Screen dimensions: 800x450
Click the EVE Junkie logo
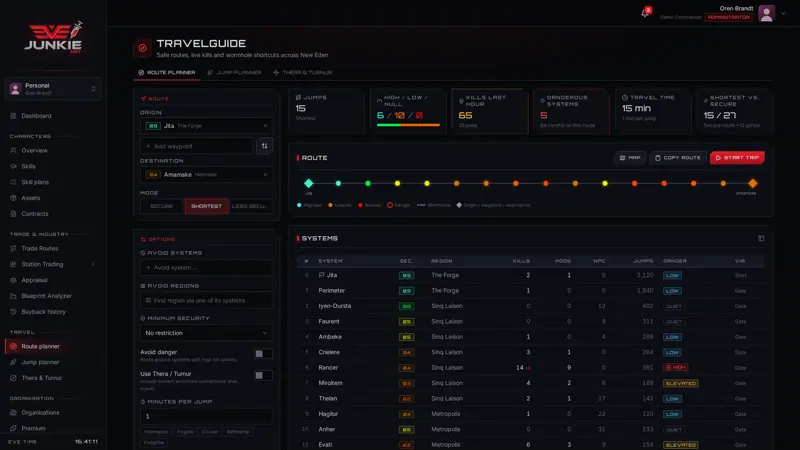coord(54,37)
